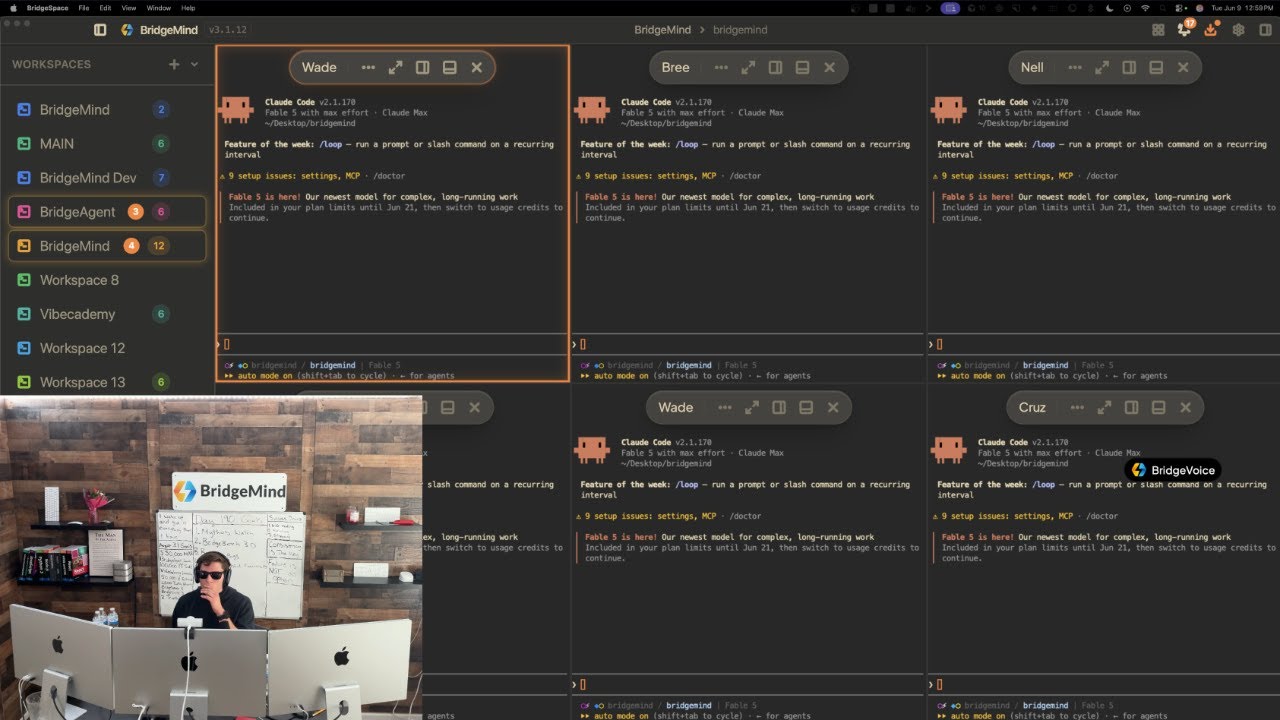Click the /doctor text in Bree pane
1280x720 pixels.
(x=743, y=176)
